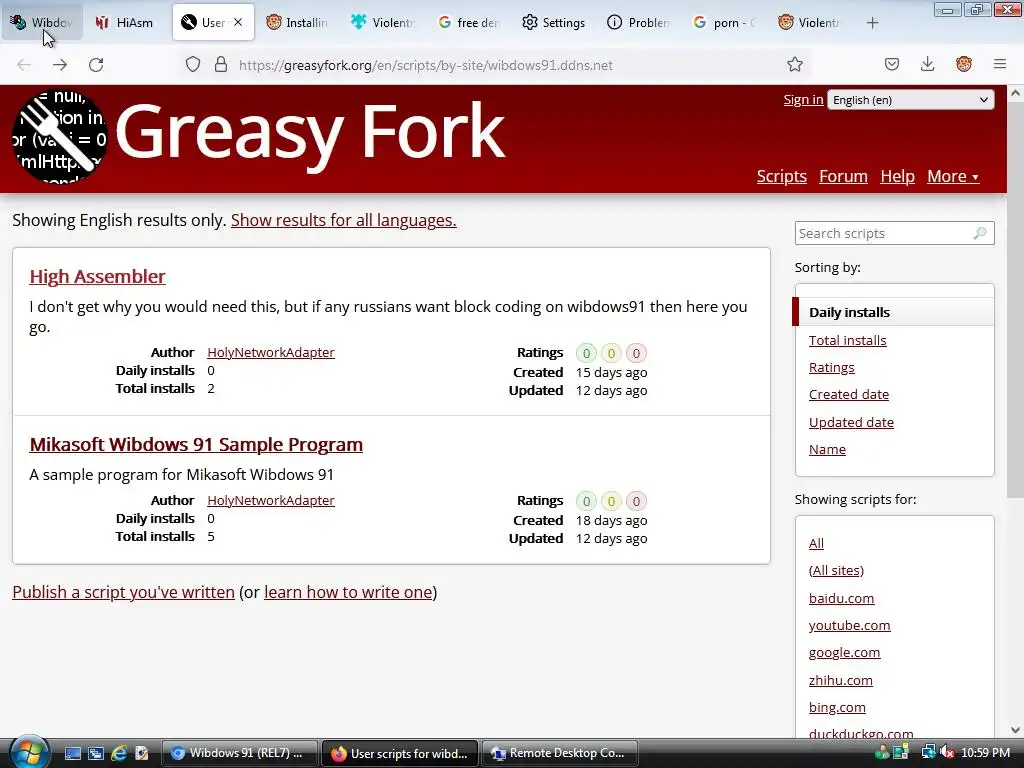This screenshot has height=768, width=1024.
Task: Click the Greasy Fork logo image
Action: coord(59,136)
